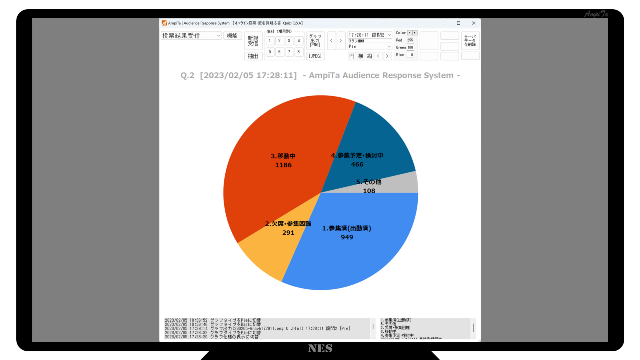Image resolution: width=640 pixels, height=360 pixels.
Task: Click the Red value input field
Action: tap(411, 40)
